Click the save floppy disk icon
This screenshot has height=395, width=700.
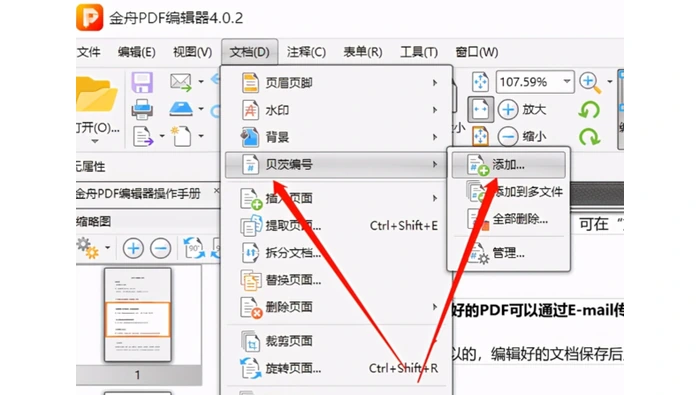pos(142,83)
